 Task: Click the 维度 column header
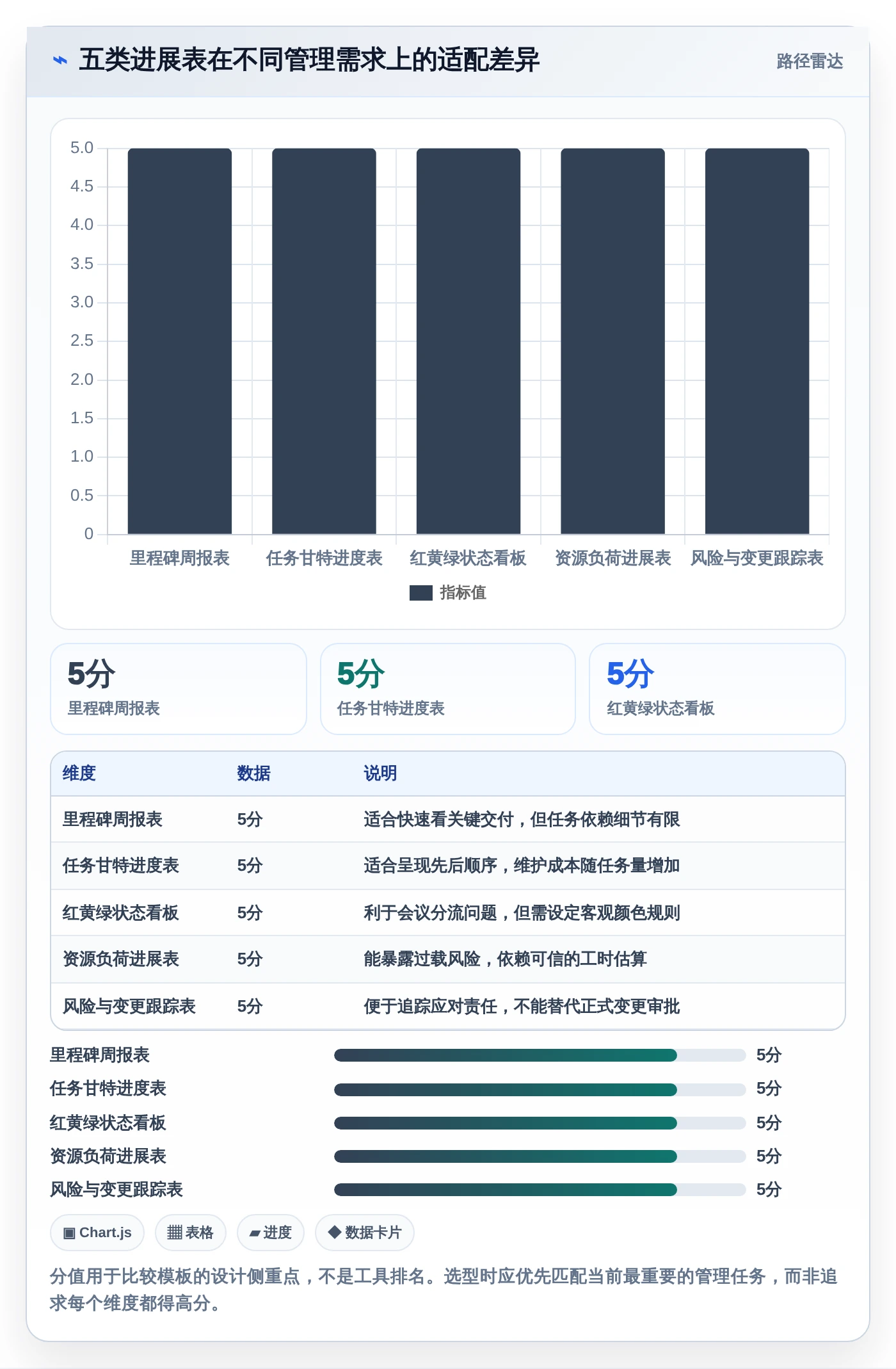(79, 774)
